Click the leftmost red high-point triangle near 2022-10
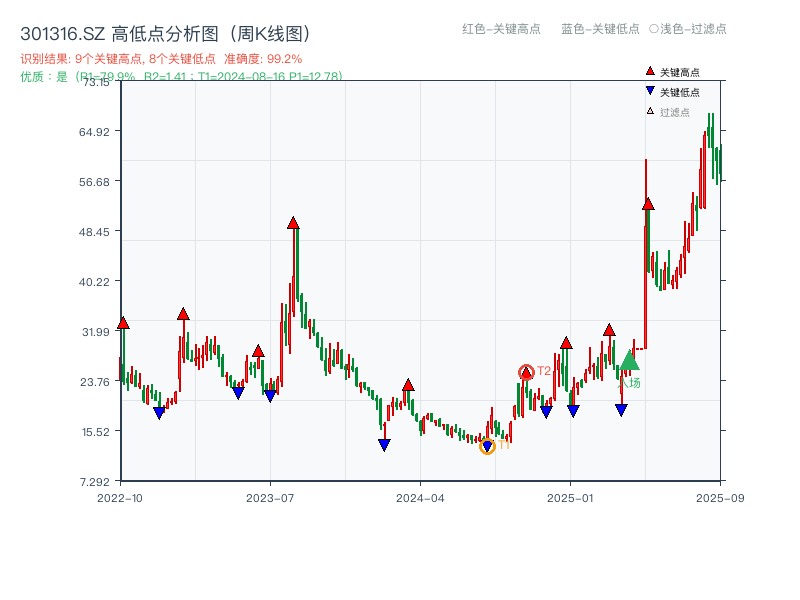 [123, 324]
